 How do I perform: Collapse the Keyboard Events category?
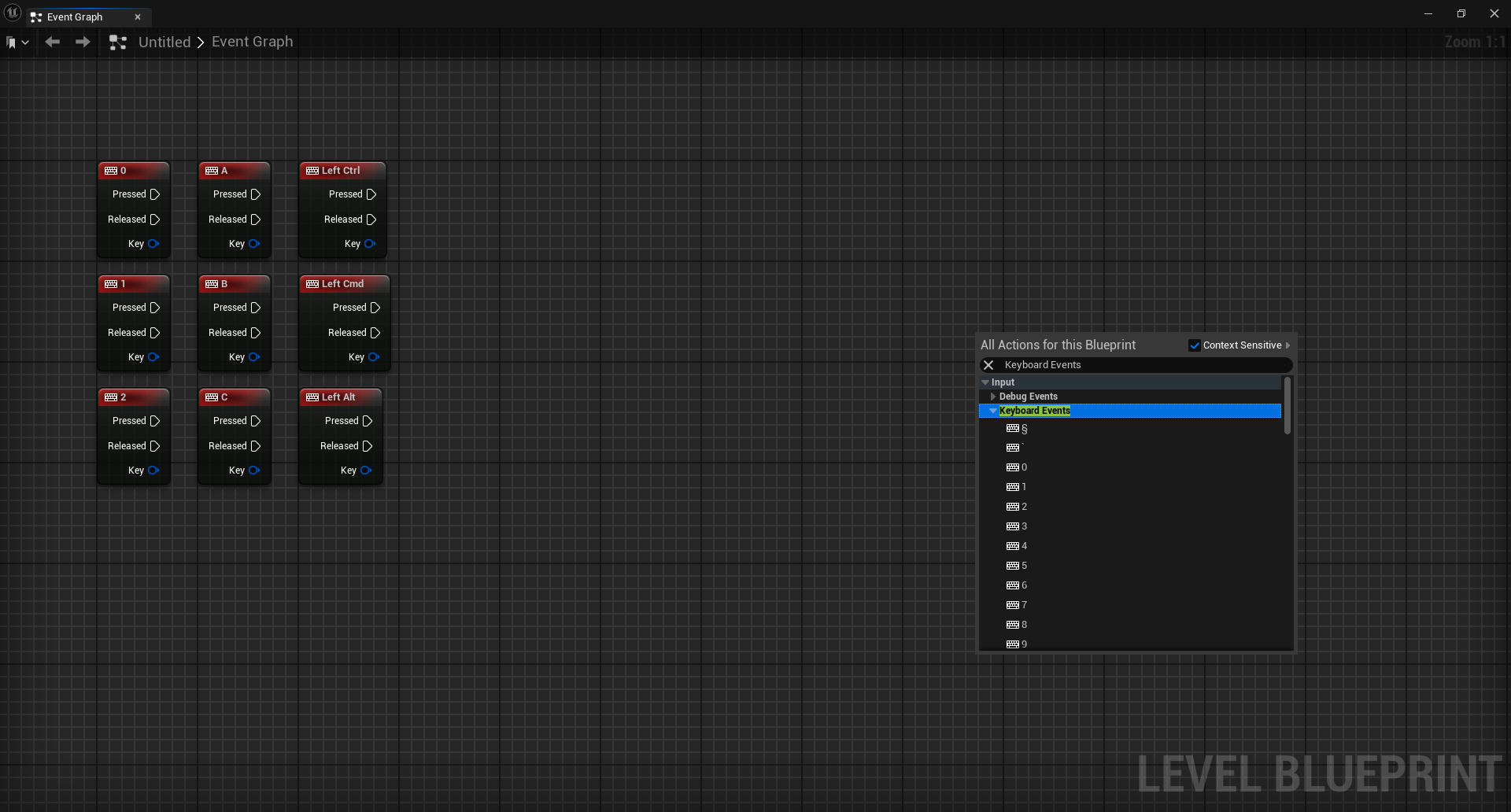coord(993,411)
